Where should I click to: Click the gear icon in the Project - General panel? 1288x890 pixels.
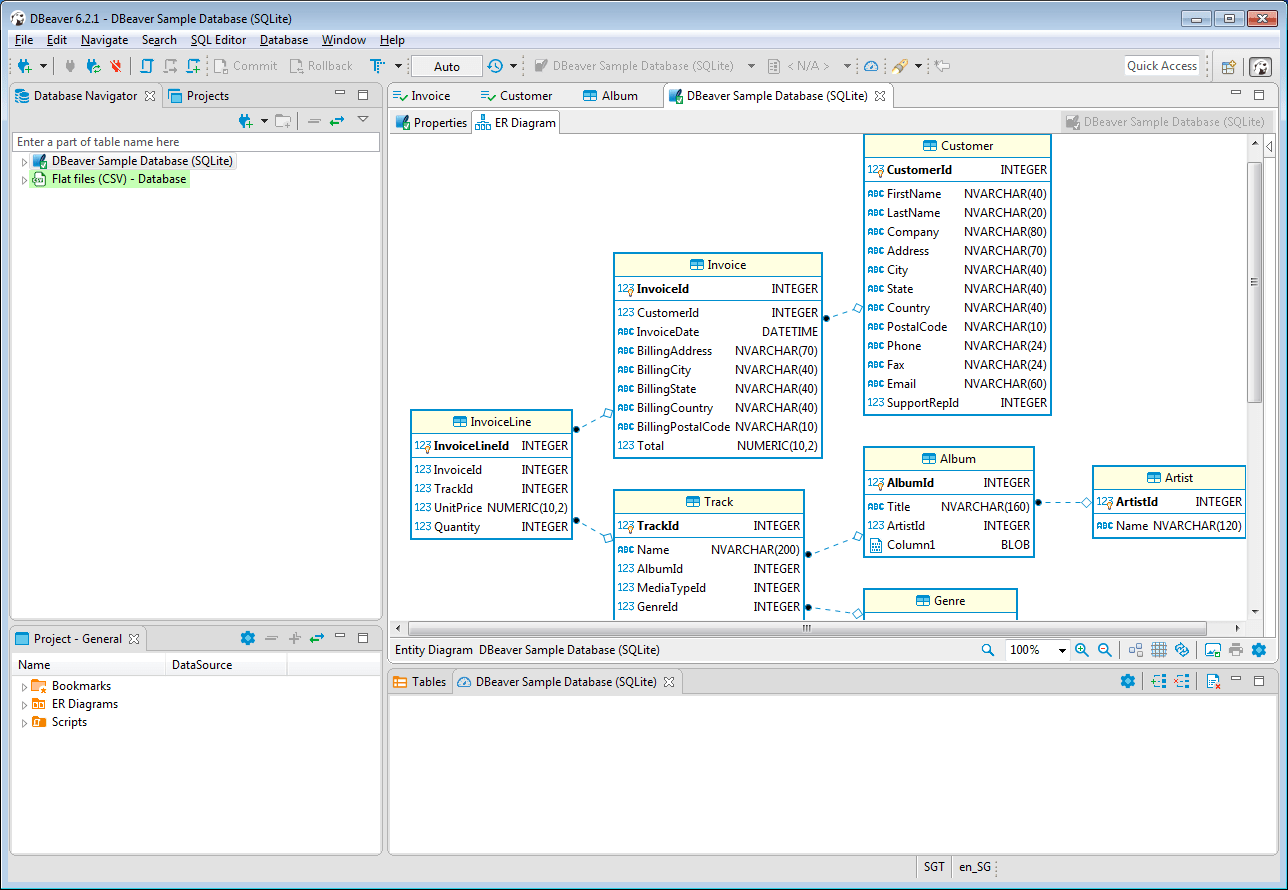[x=248, y=638]
